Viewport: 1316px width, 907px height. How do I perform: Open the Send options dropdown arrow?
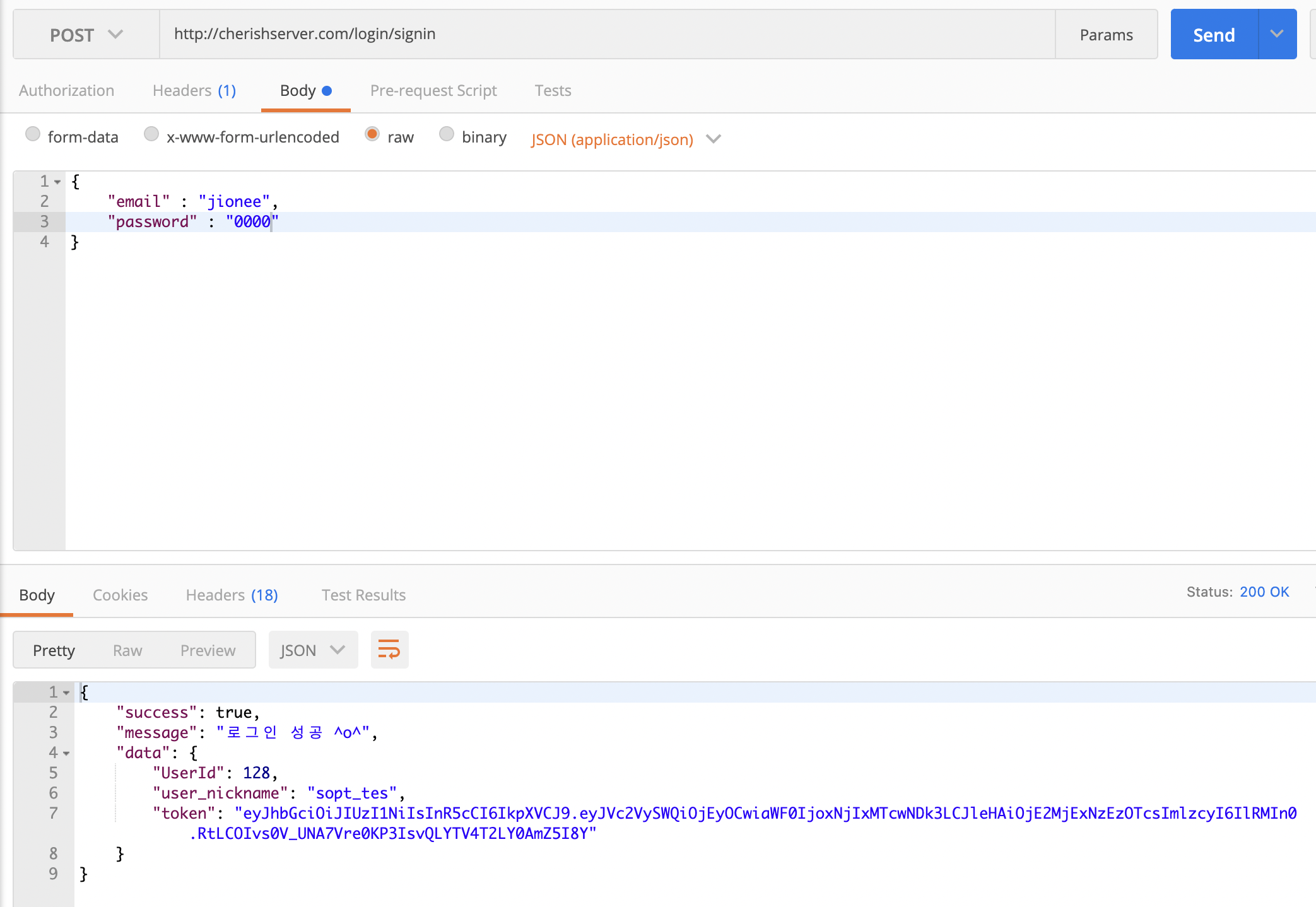click(x=1277, y=34)
